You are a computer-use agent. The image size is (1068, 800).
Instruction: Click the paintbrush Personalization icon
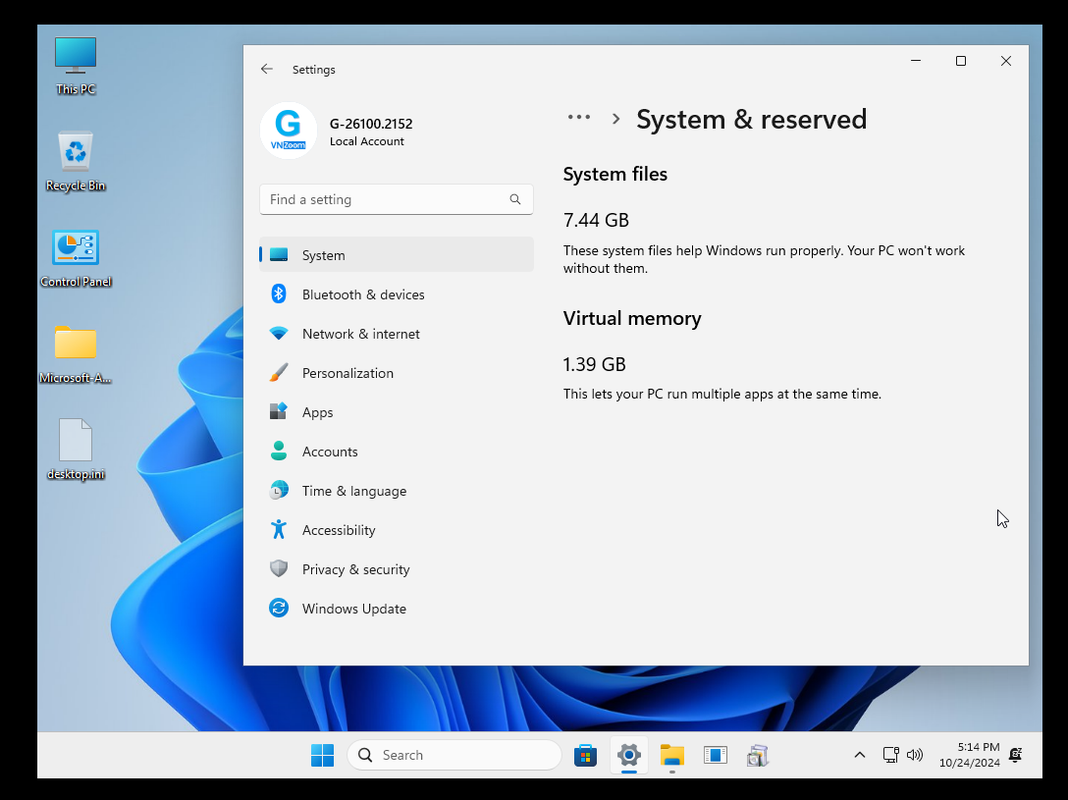point(279,372)
